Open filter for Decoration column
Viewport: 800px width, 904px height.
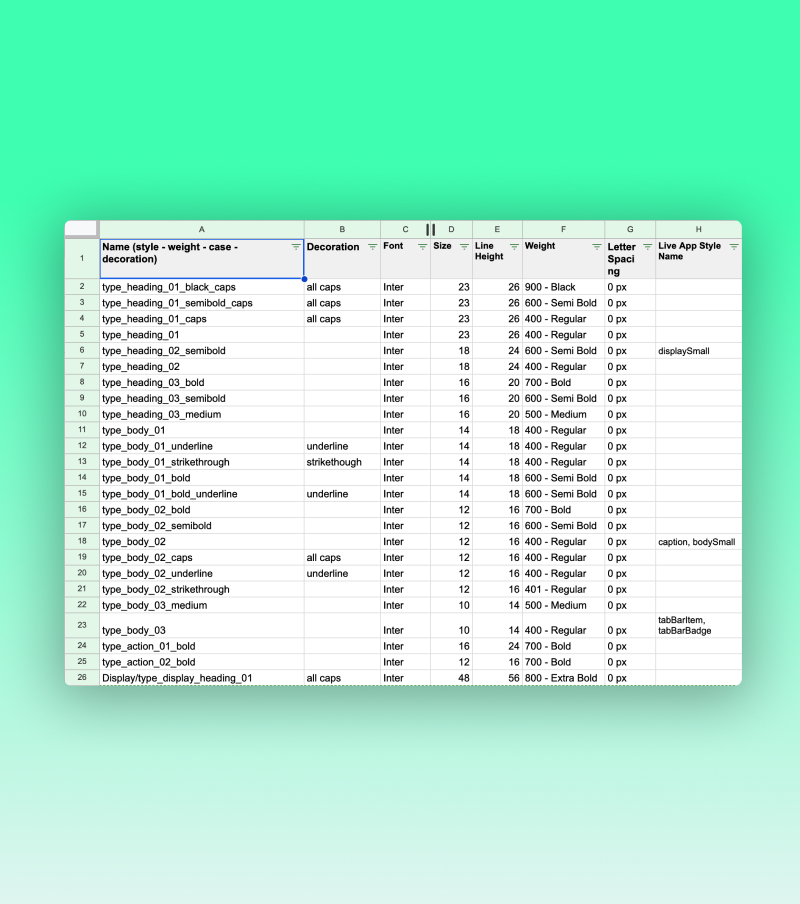tap(372, 247)
